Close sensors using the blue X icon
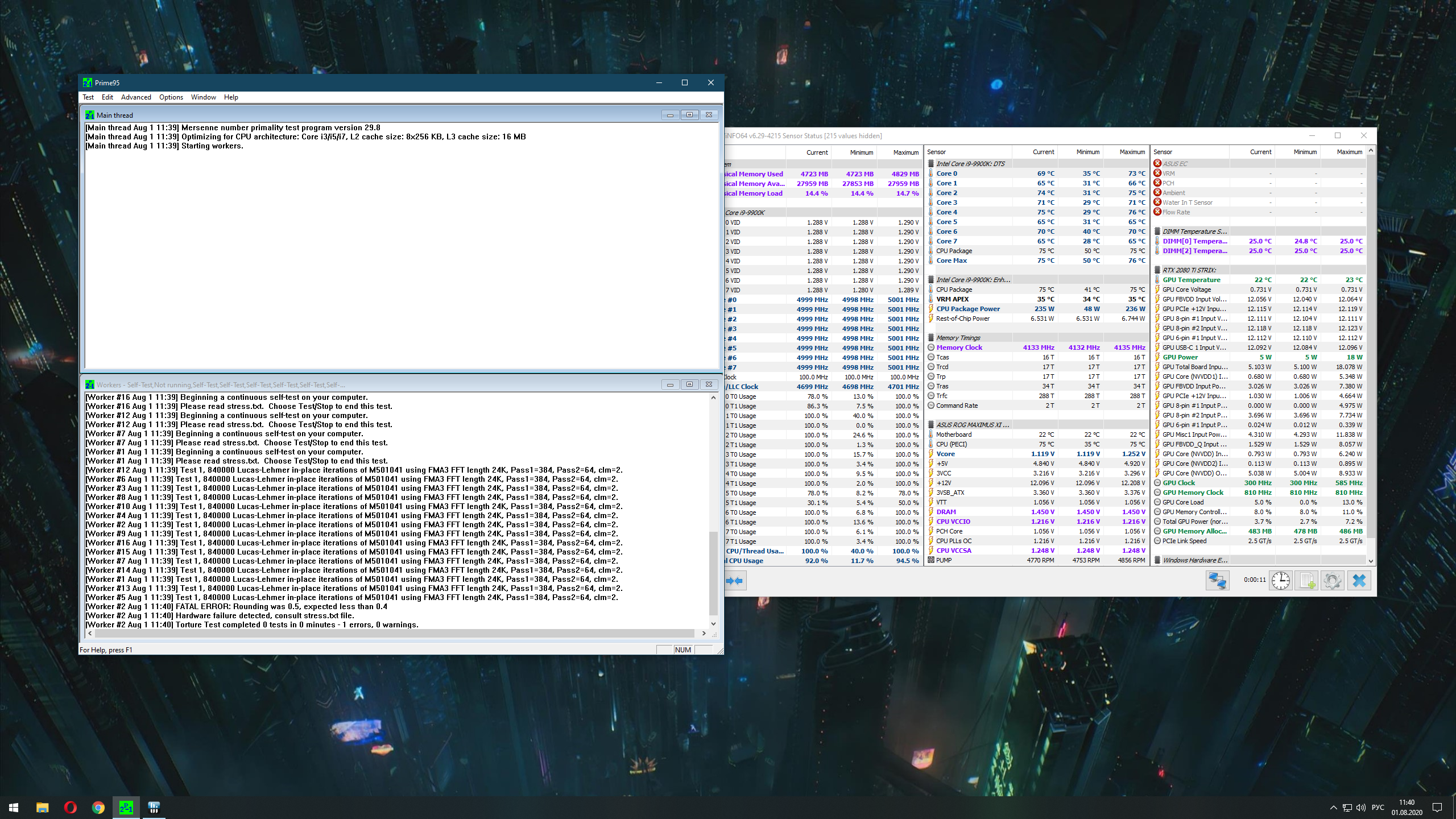The image size is (1456, 819). [x=1359, y=581]
